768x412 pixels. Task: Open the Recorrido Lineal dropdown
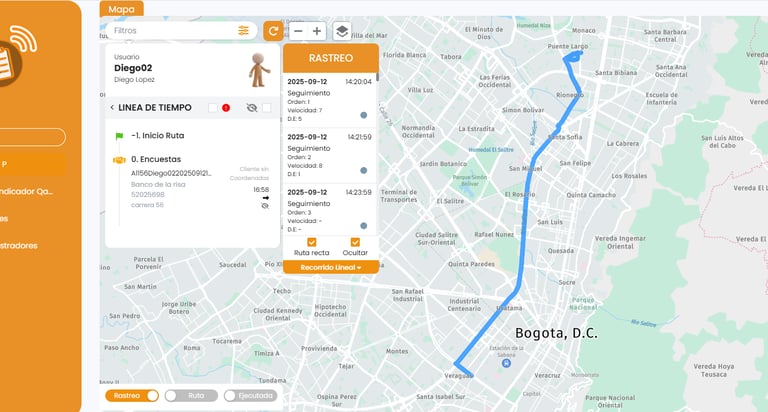(x=331, y=267)
